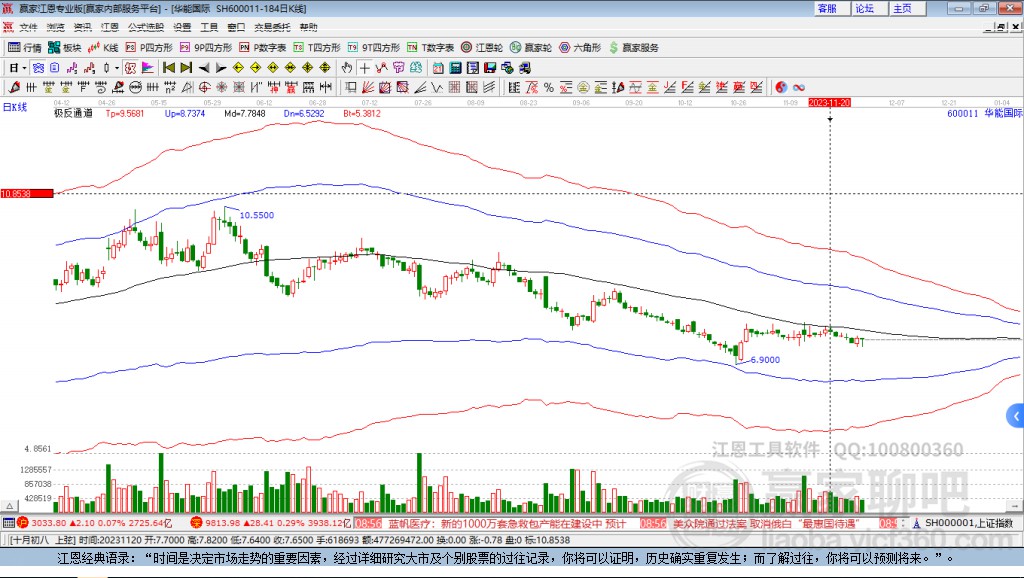Open the 行情 quotes view
This screenshot has width=1024, height=578.
(25, 48)
